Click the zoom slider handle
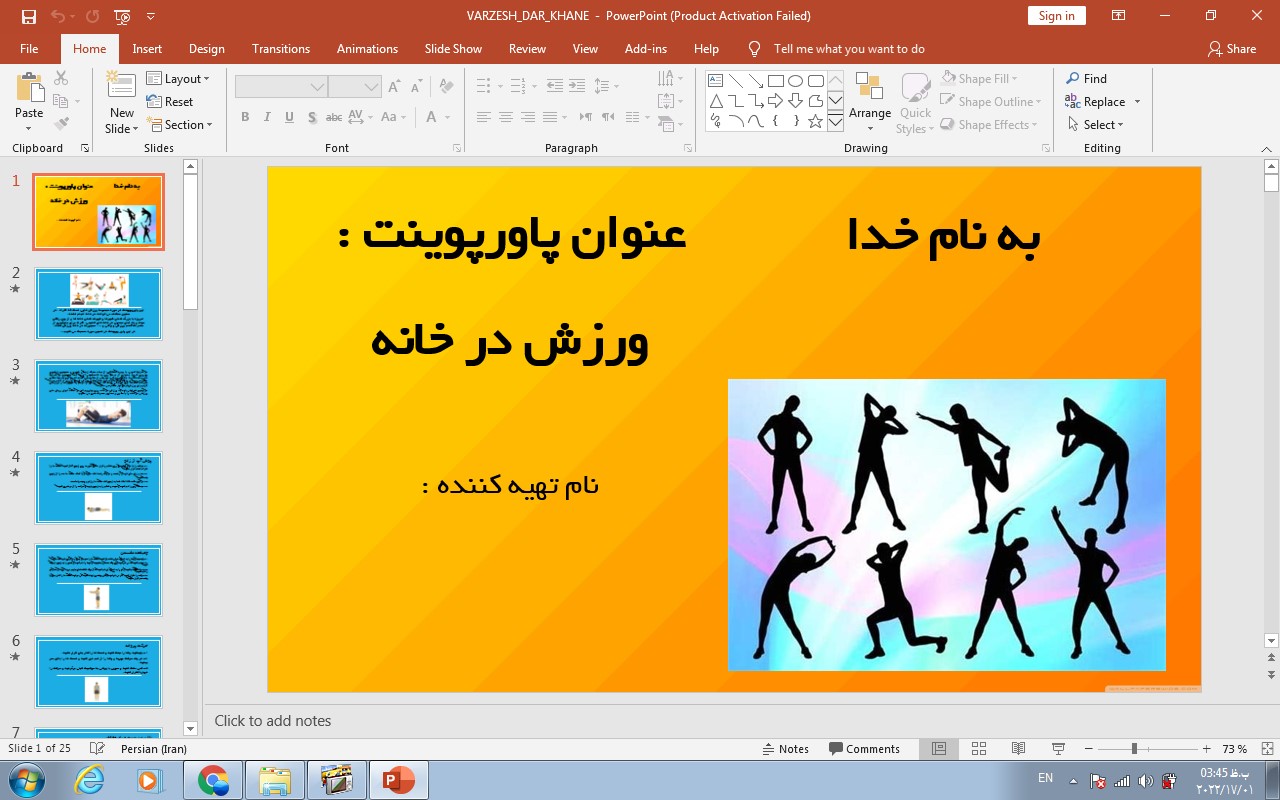The width and height of the screenshot is (1280, 800). tap(1134, 749)
